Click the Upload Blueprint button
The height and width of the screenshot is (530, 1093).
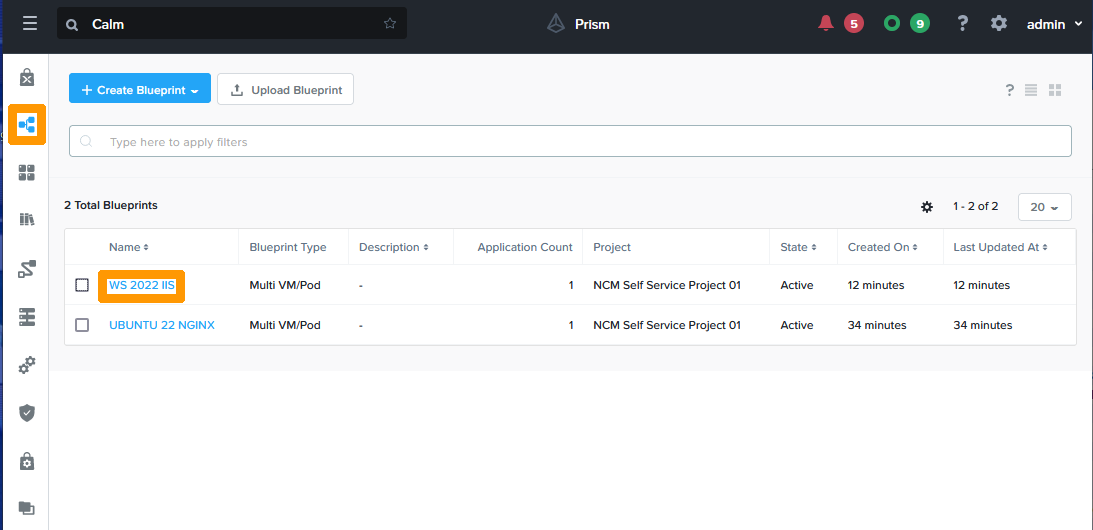285,89
